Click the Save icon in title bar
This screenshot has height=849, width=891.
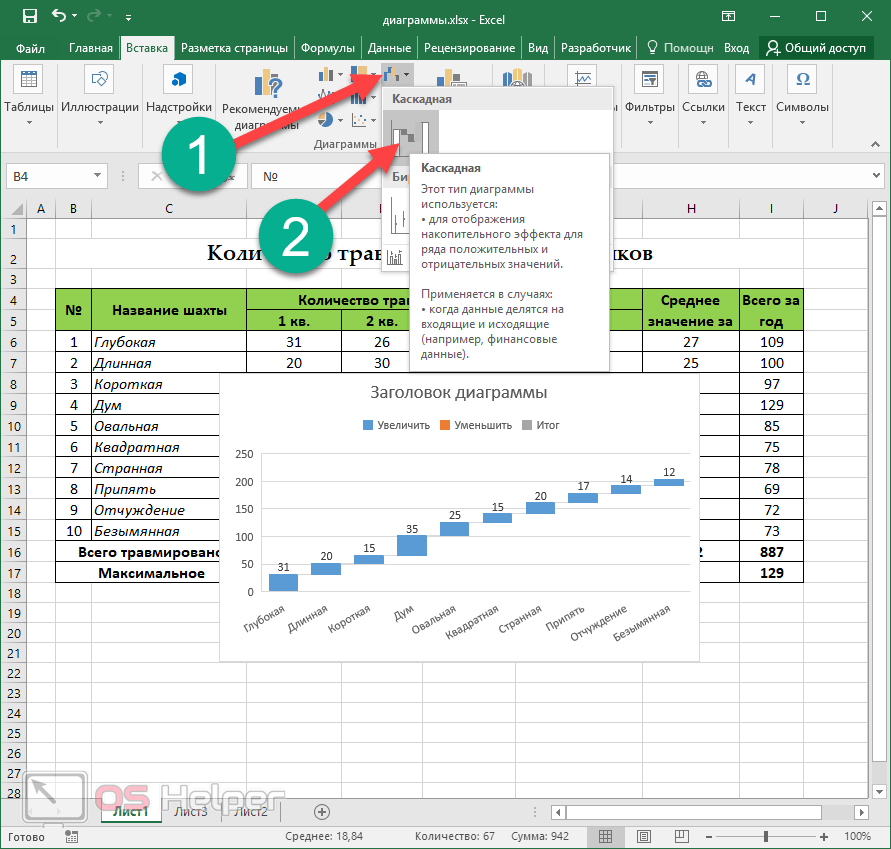point(29,17)
